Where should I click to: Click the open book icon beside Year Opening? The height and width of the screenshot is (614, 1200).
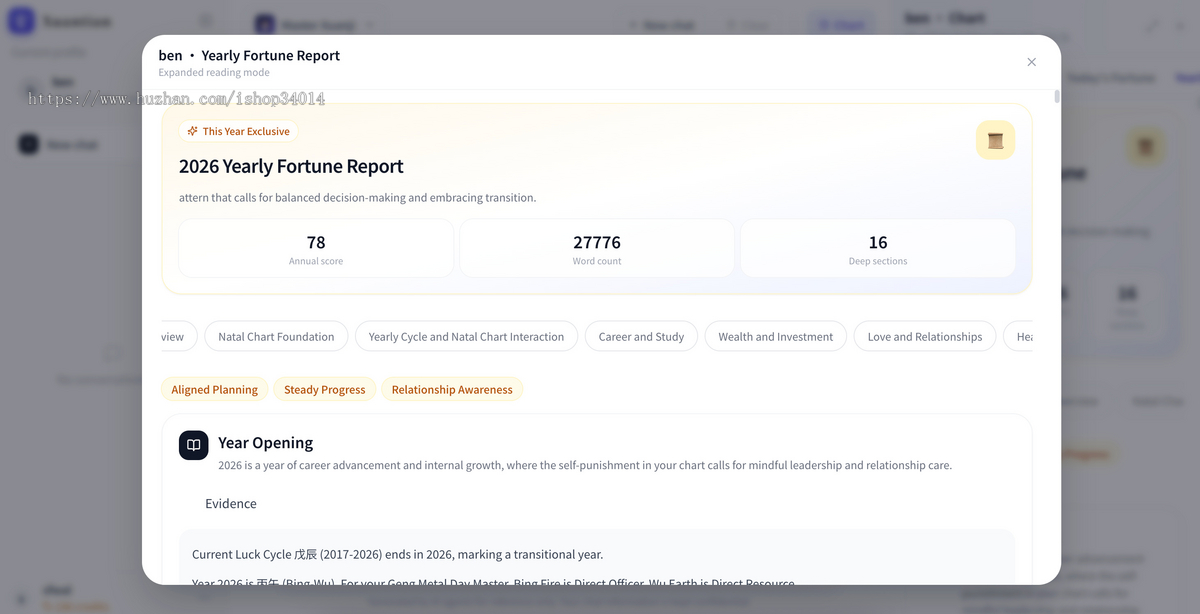click(193, 445)
